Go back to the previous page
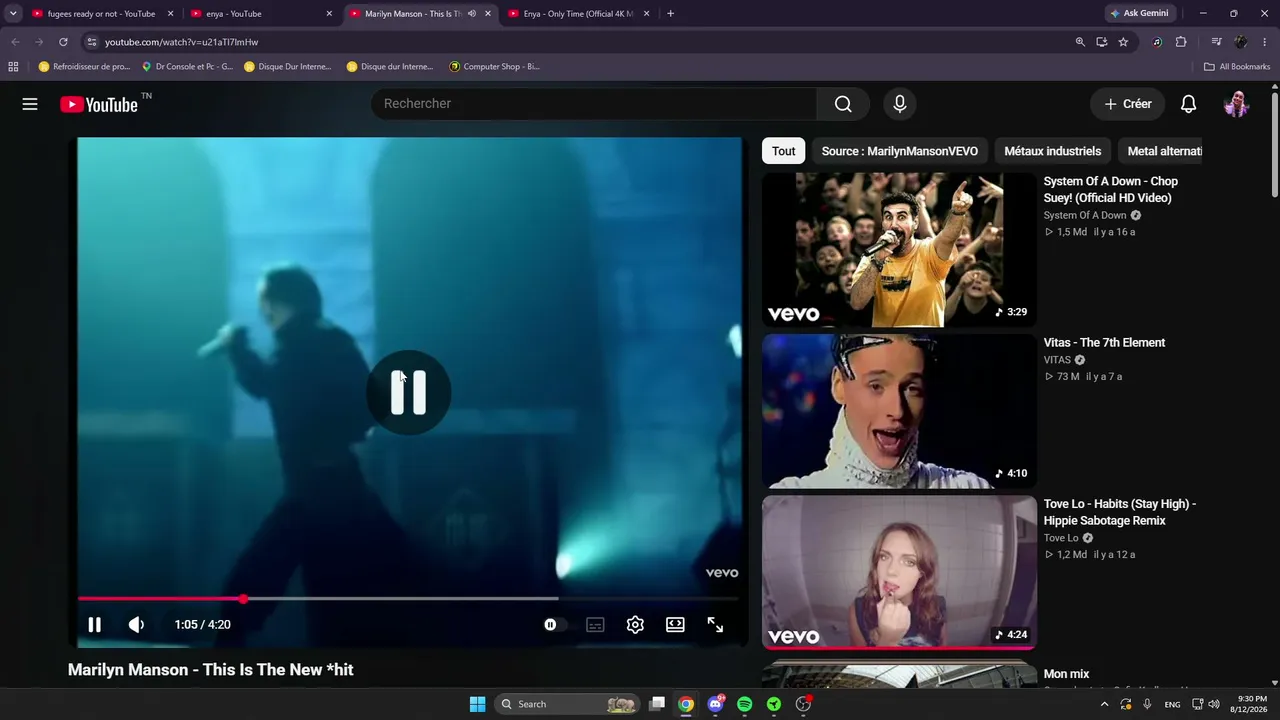 15,42
